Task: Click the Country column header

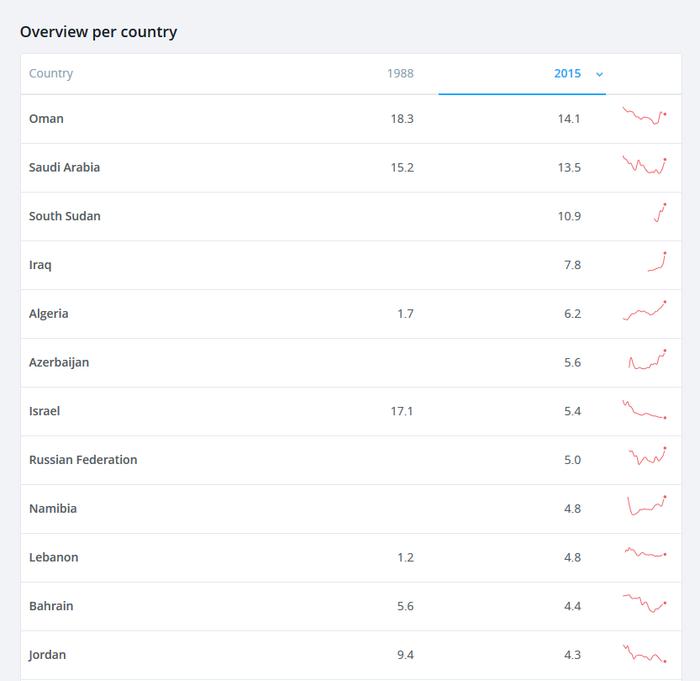Action: pyautogui.click(x=51, y=73)
